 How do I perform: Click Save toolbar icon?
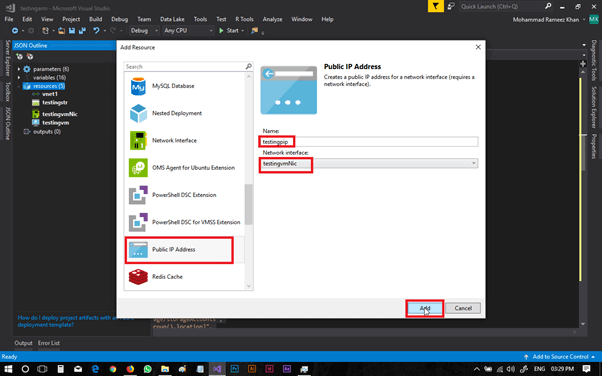72,30
